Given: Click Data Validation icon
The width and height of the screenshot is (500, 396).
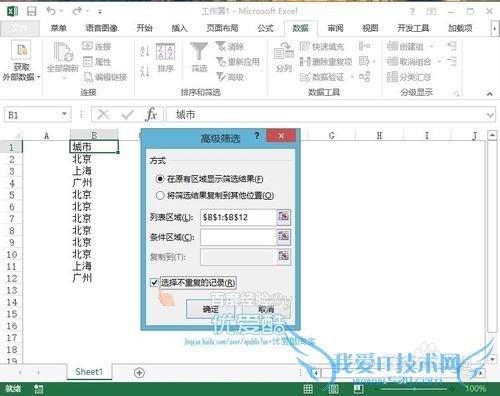Looking at the screenshot, I should point(305,77).
